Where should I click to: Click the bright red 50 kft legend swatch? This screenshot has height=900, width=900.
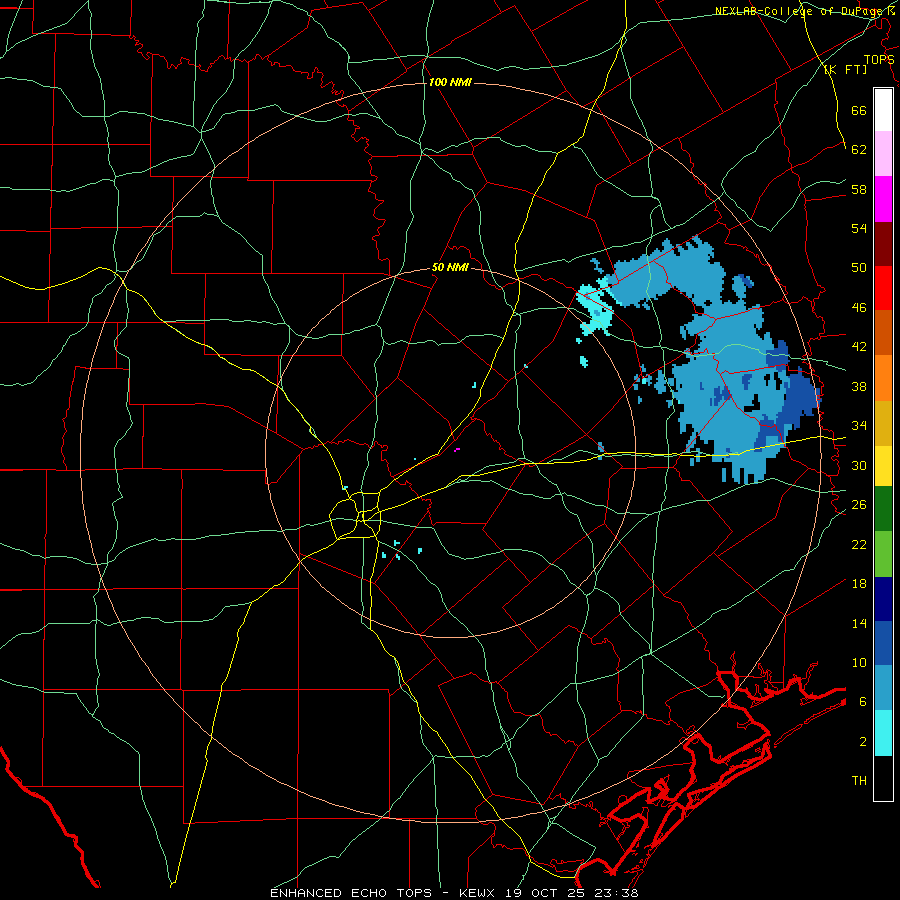[883, 288]
